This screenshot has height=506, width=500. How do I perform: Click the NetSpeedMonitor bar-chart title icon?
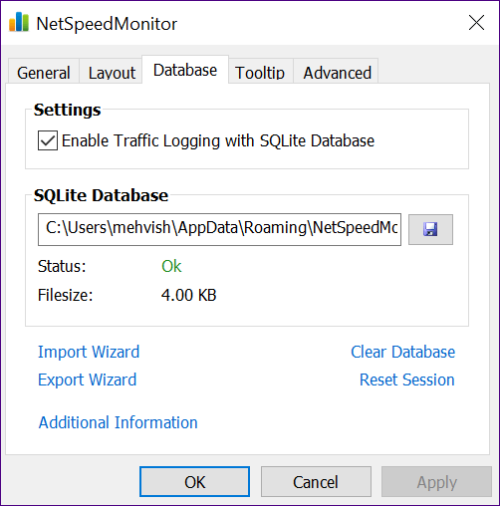(19, 22)
